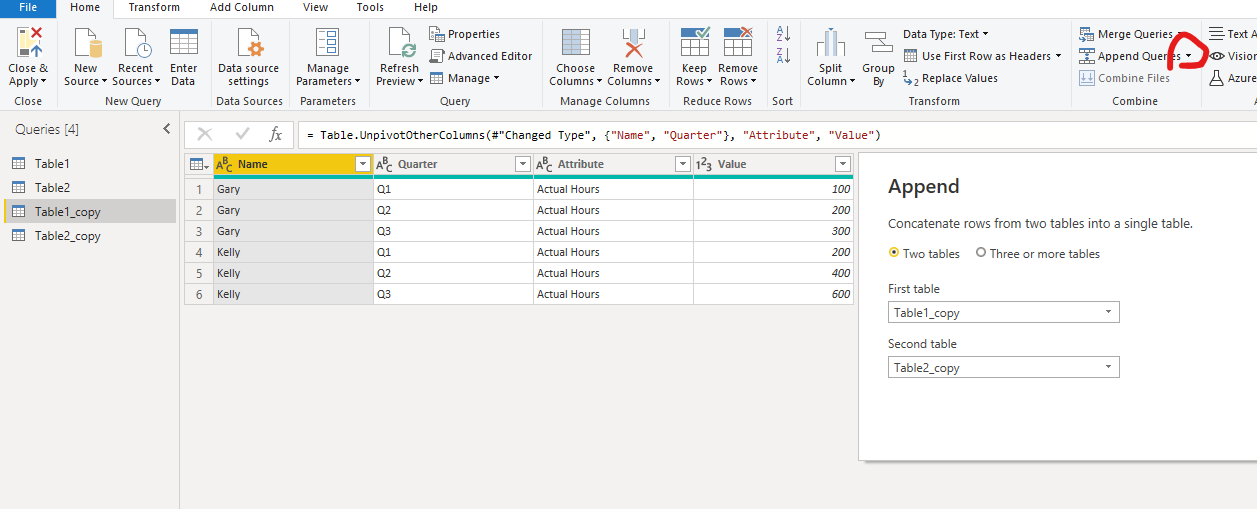Click the Refresh Preview icon

coord(399,44)
